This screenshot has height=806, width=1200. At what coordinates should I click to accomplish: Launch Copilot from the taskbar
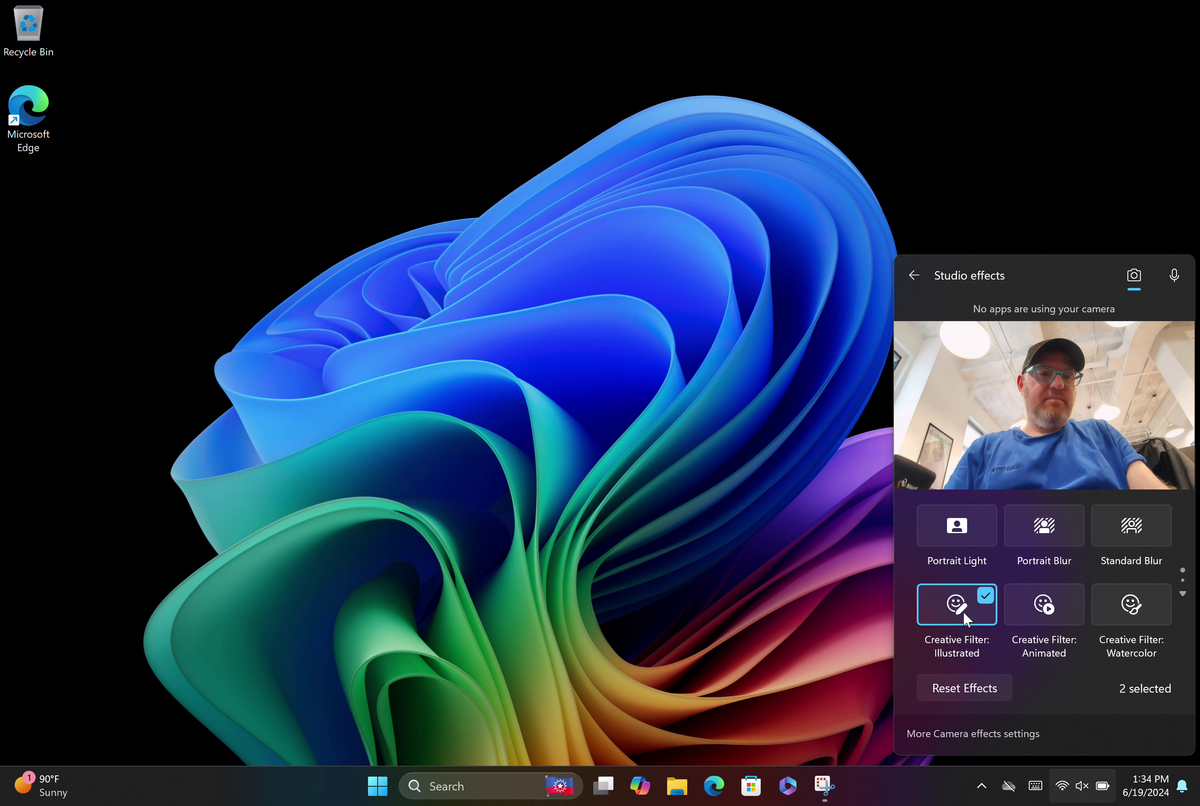tap(640, 786)
